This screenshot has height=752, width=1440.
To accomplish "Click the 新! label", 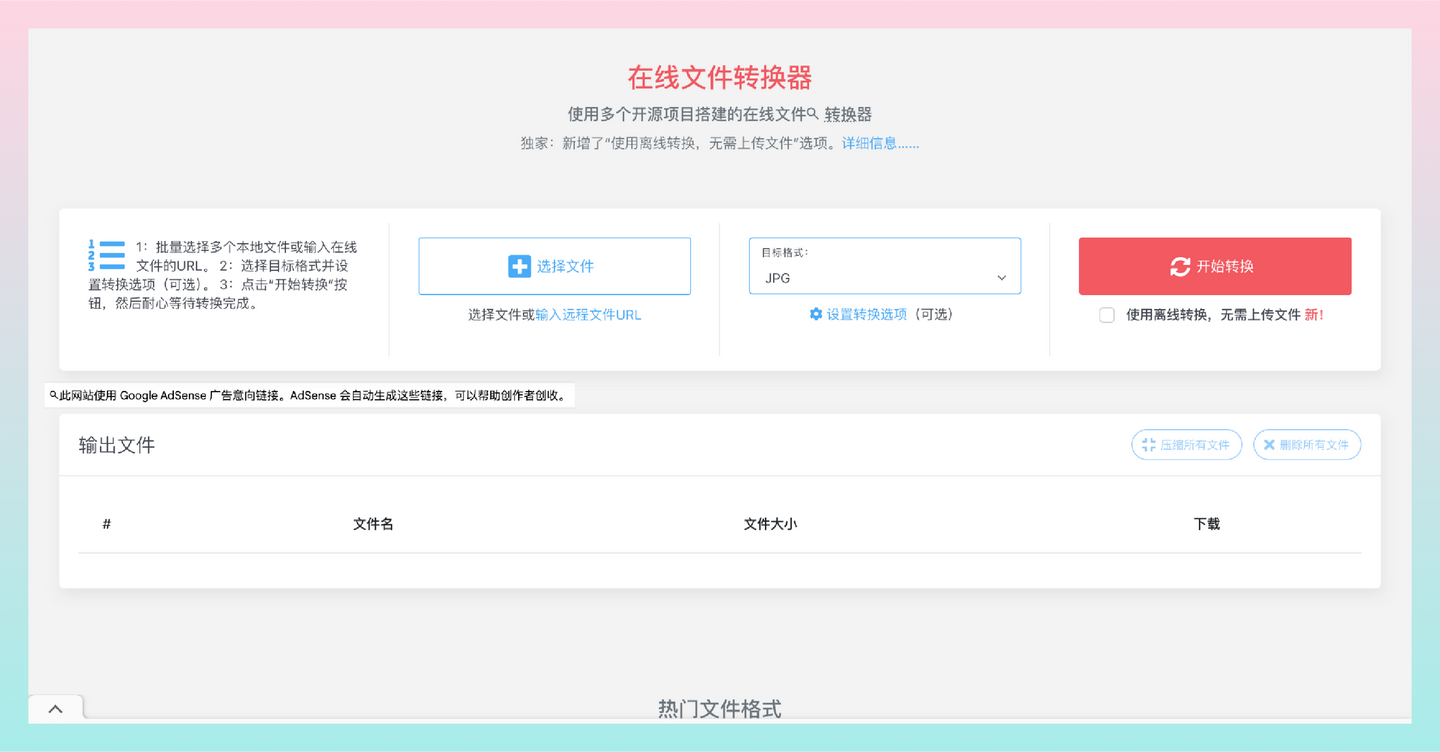I will pos(1314,315).
